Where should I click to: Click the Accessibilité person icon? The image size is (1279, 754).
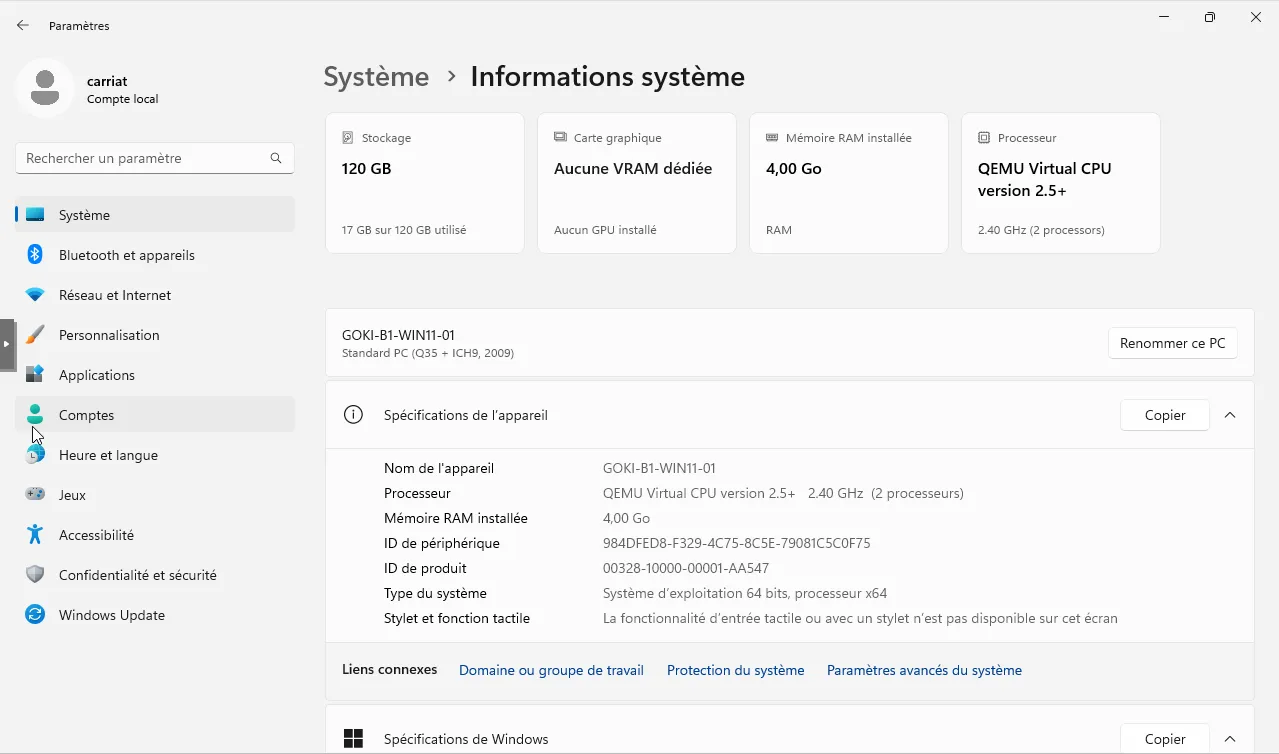point(35,535)
